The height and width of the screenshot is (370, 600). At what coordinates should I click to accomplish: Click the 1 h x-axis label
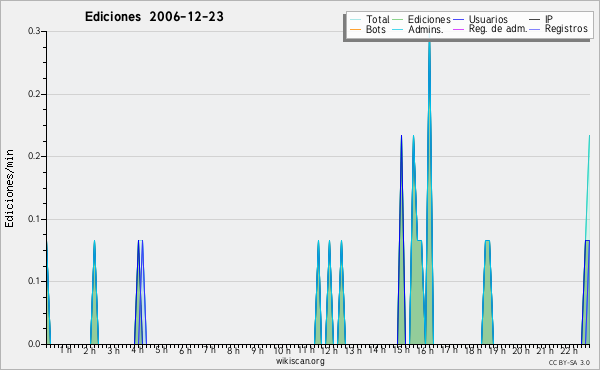[x=66, y=350]
